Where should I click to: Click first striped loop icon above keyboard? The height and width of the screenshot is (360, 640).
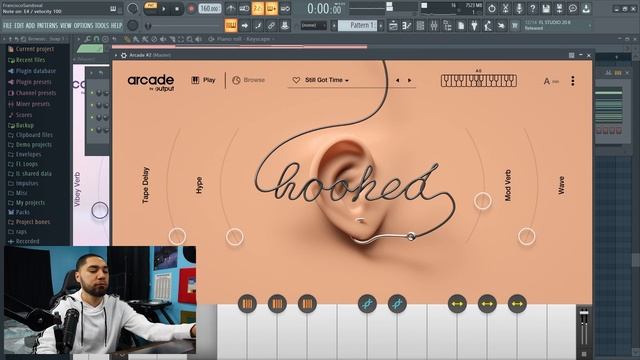coord(247,304)
